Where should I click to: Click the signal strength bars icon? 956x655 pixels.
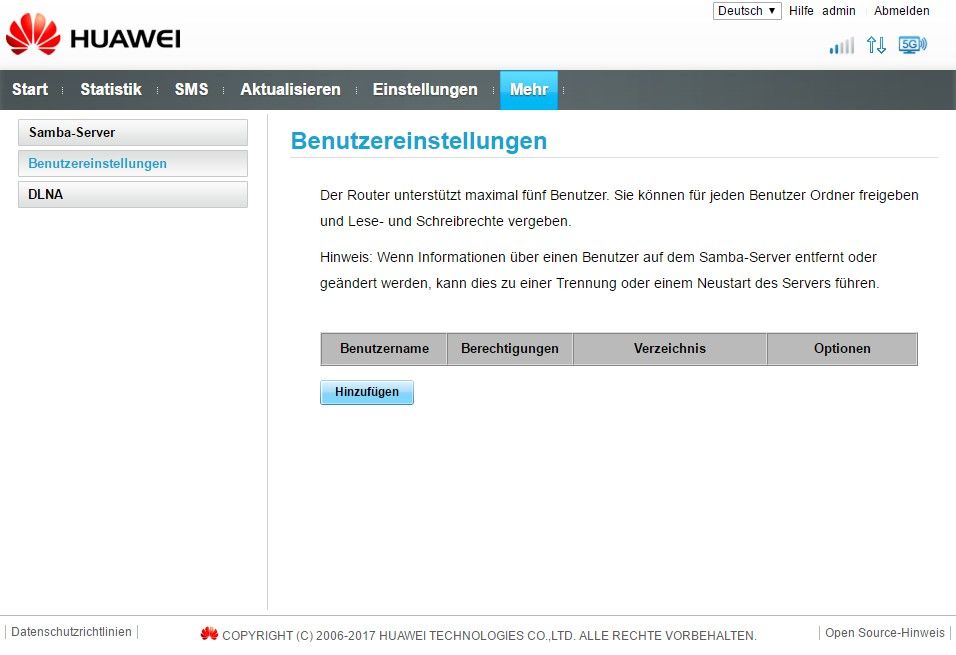(841, 45)
